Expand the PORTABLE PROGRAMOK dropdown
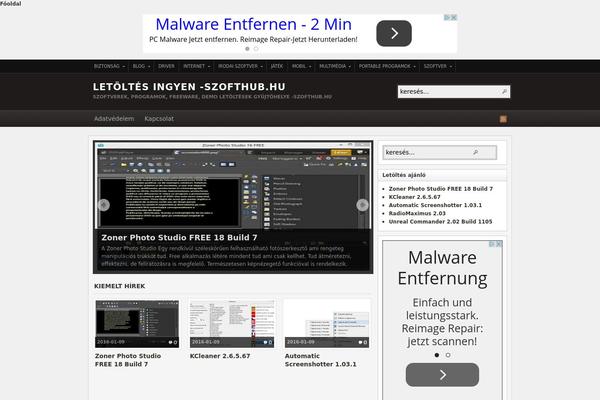The image size is (600, 400). pos(387,66)
